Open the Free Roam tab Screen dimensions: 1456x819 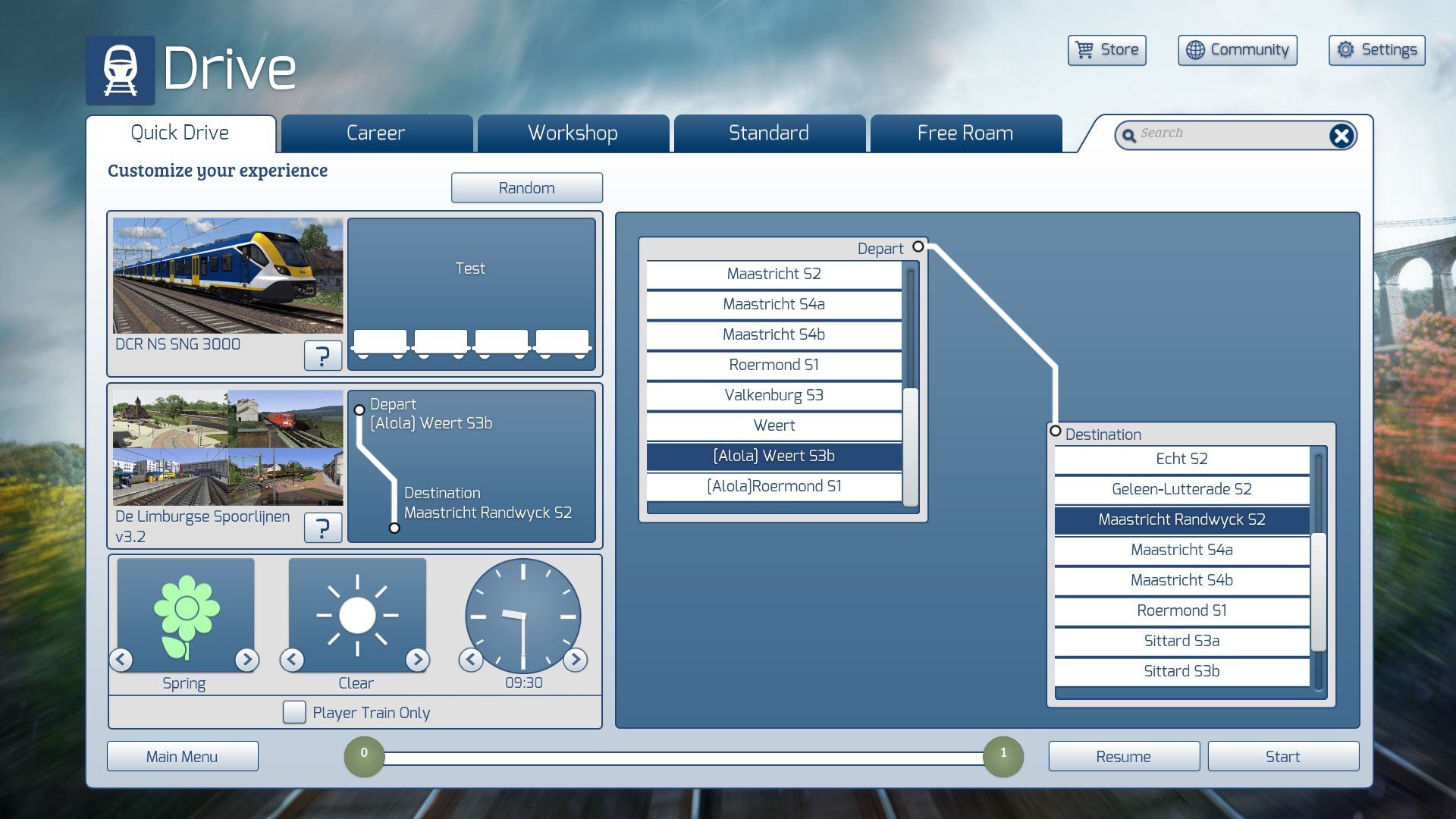965,133
